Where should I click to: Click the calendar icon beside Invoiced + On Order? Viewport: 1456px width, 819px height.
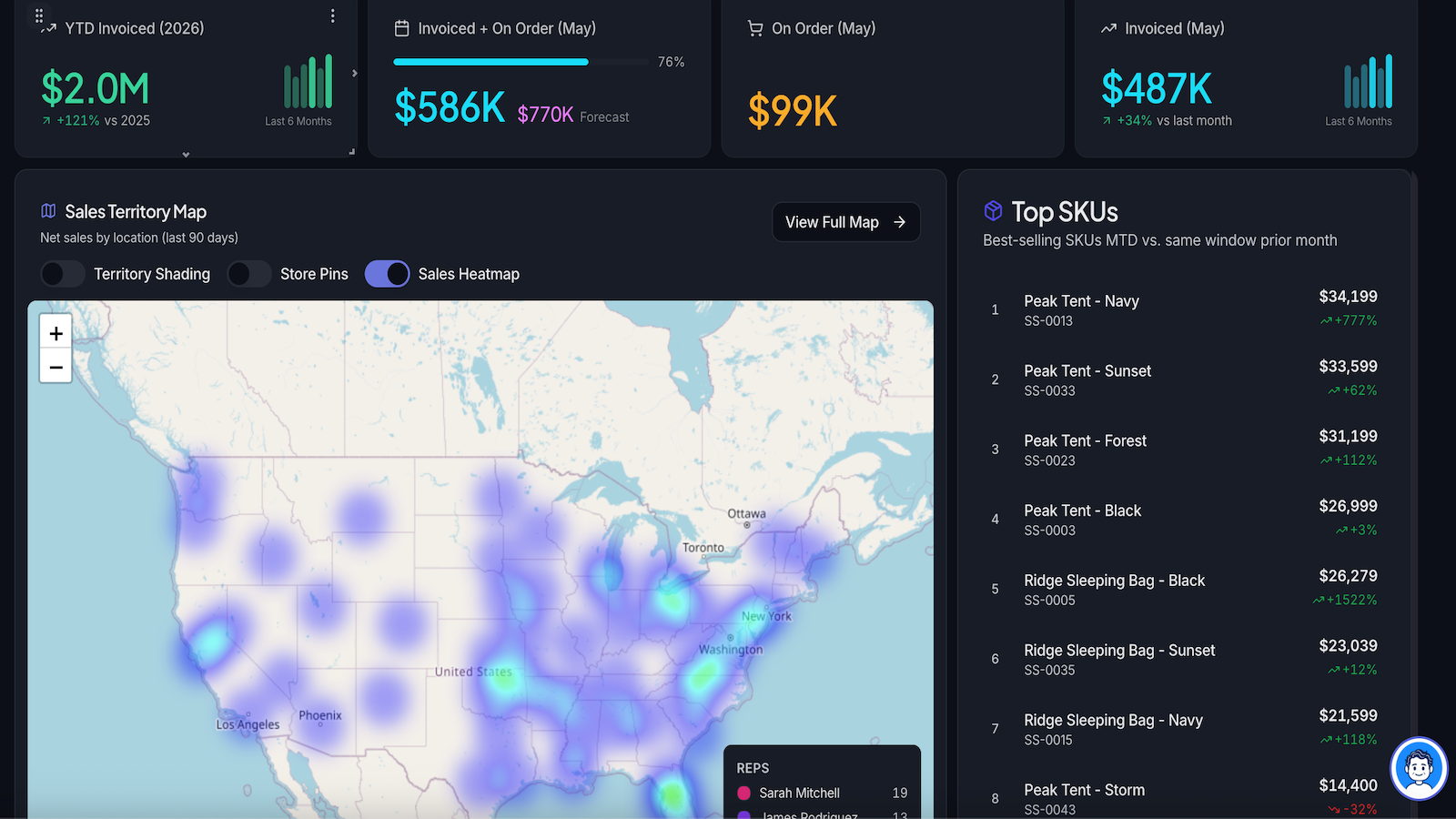coord(401,28)
